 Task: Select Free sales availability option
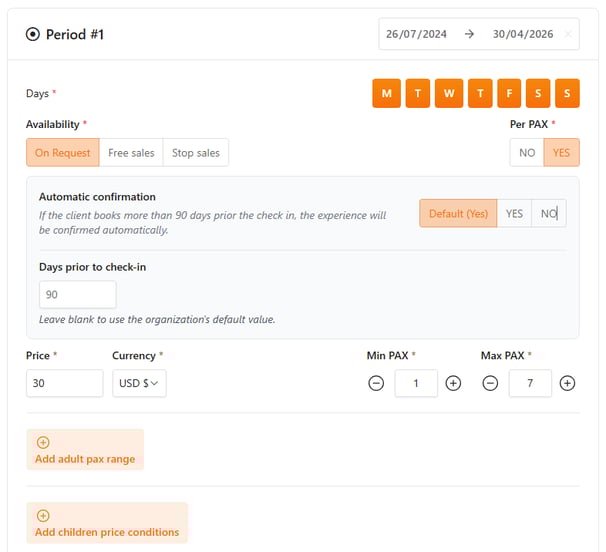[x=131, y=153]
